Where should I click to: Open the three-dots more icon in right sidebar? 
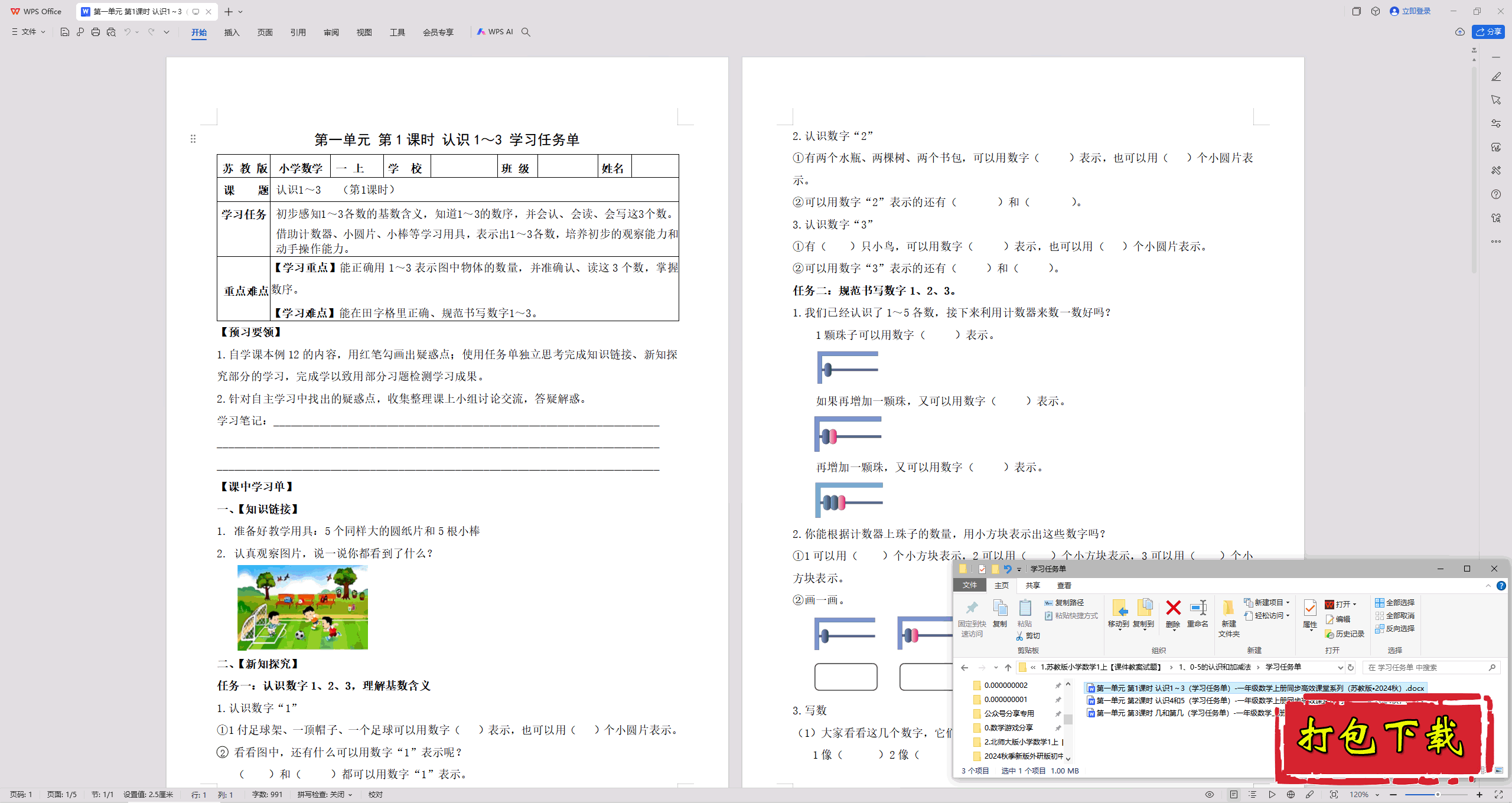point(1496,241)
